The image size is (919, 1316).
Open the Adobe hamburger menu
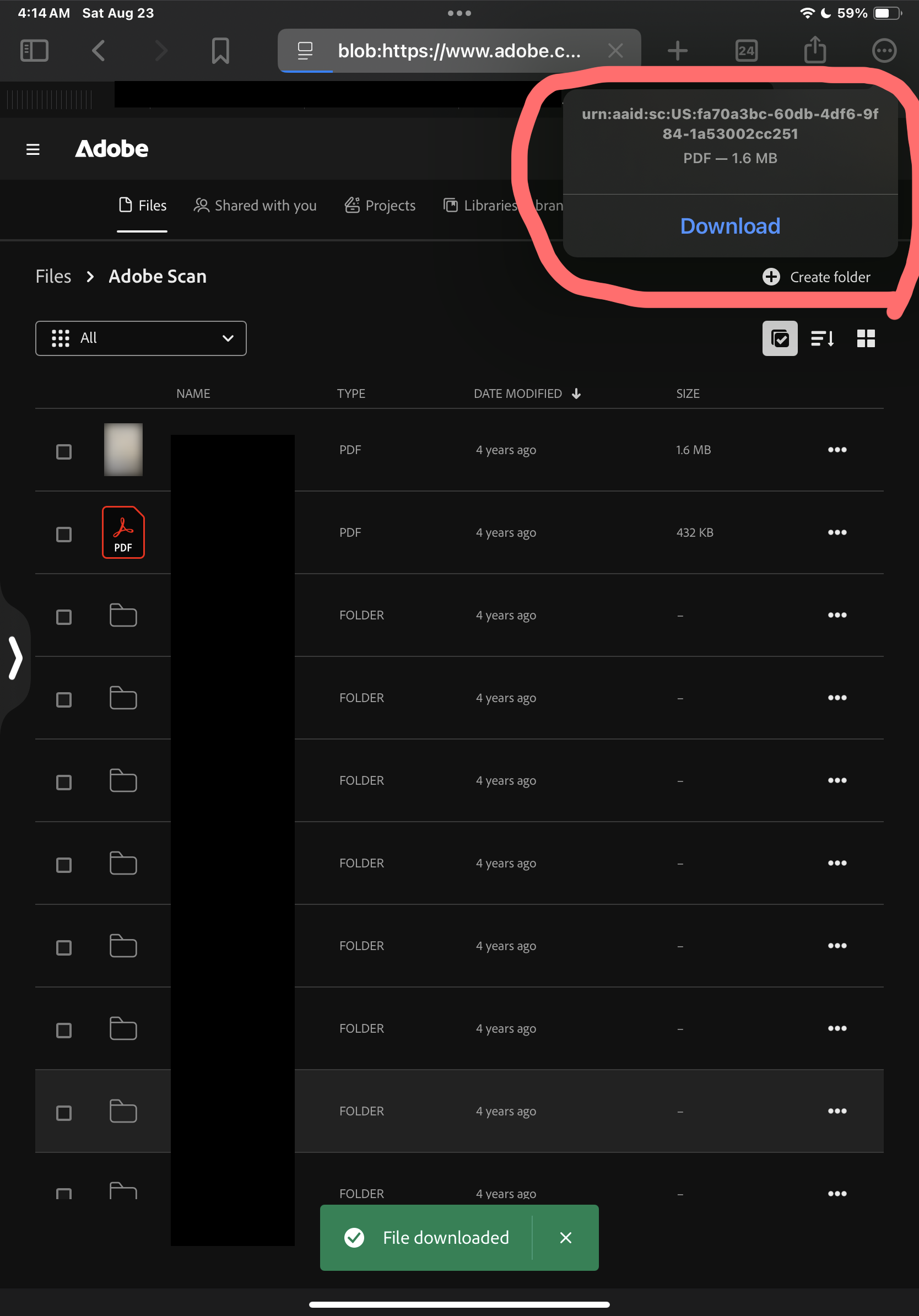point(33,149)
